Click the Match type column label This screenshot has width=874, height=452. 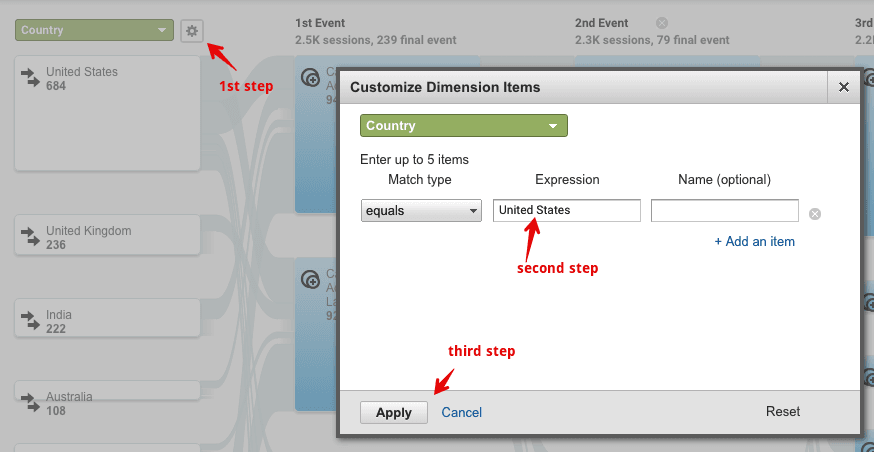pyautogui.click(x=420, y=180)
